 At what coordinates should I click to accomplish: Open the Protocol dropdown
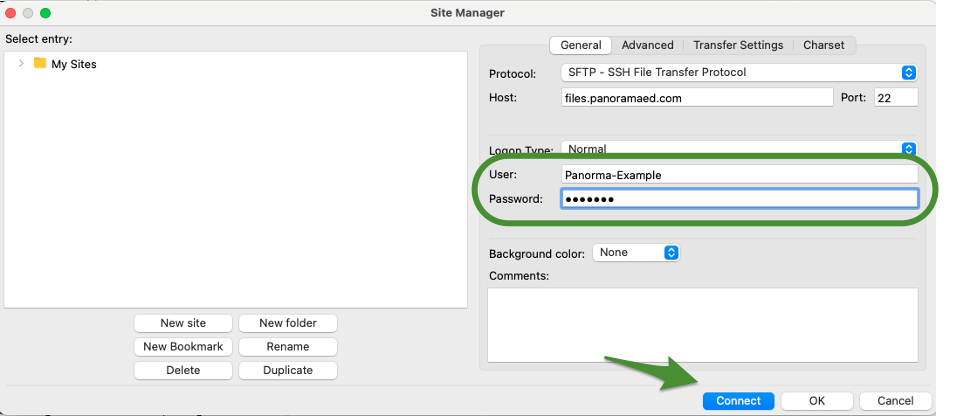pos(739,73)
